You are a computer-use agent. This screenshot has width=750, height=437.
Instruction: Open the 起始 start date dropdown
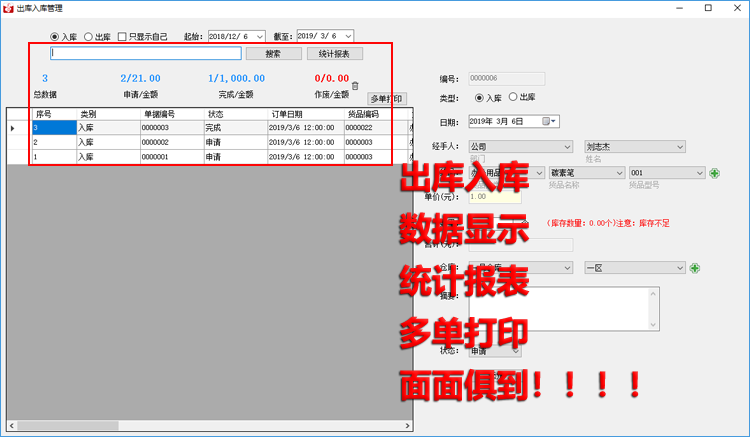click(260, 36)
